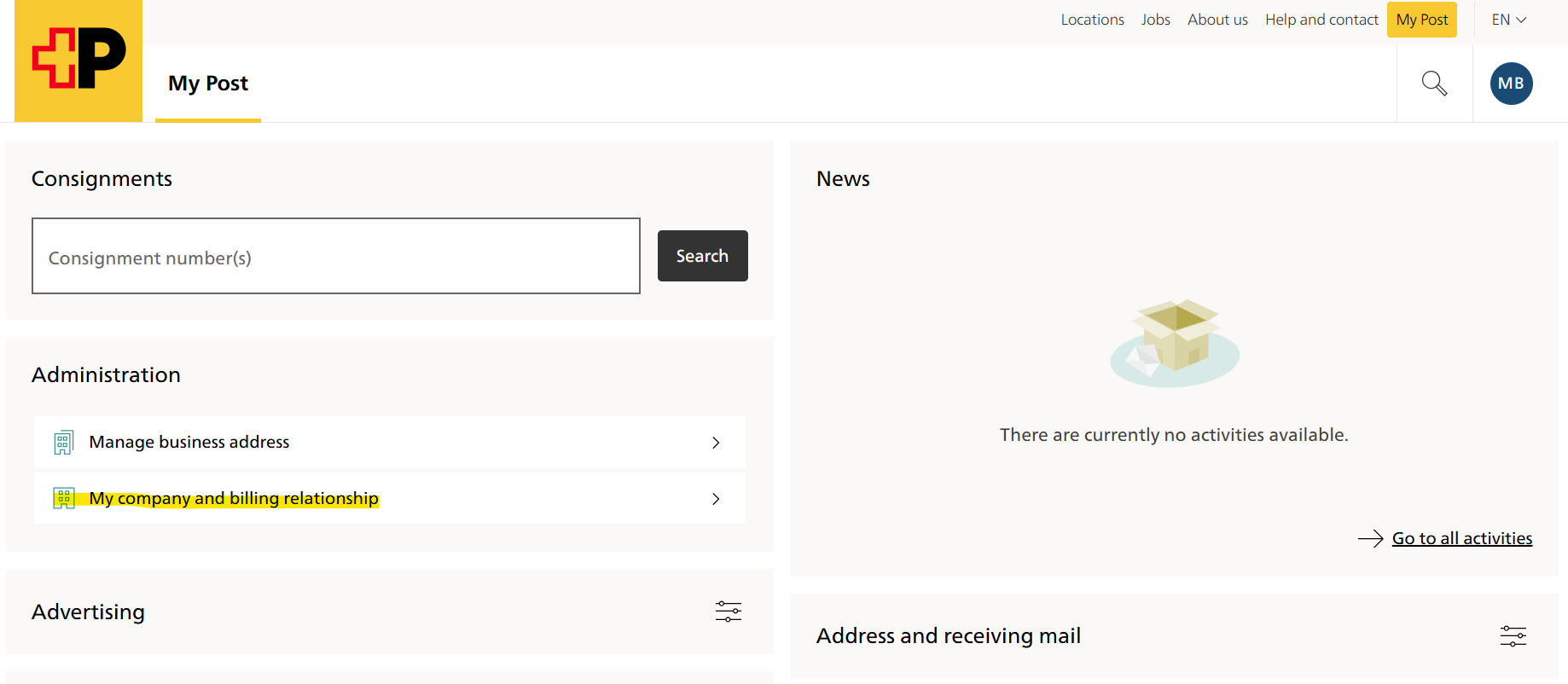The image size is (1568, 684).
Task: Expand Manage business address chevron
Action: tap(716, 442)
